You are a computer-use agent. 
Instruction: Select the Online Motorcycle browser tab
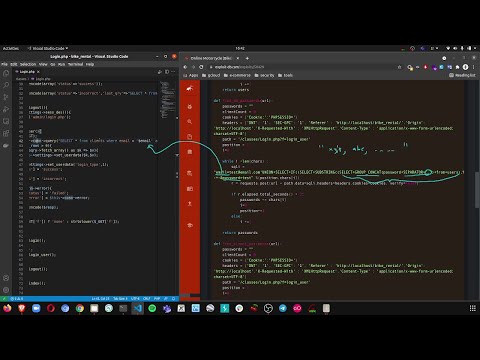coord(212,58)
